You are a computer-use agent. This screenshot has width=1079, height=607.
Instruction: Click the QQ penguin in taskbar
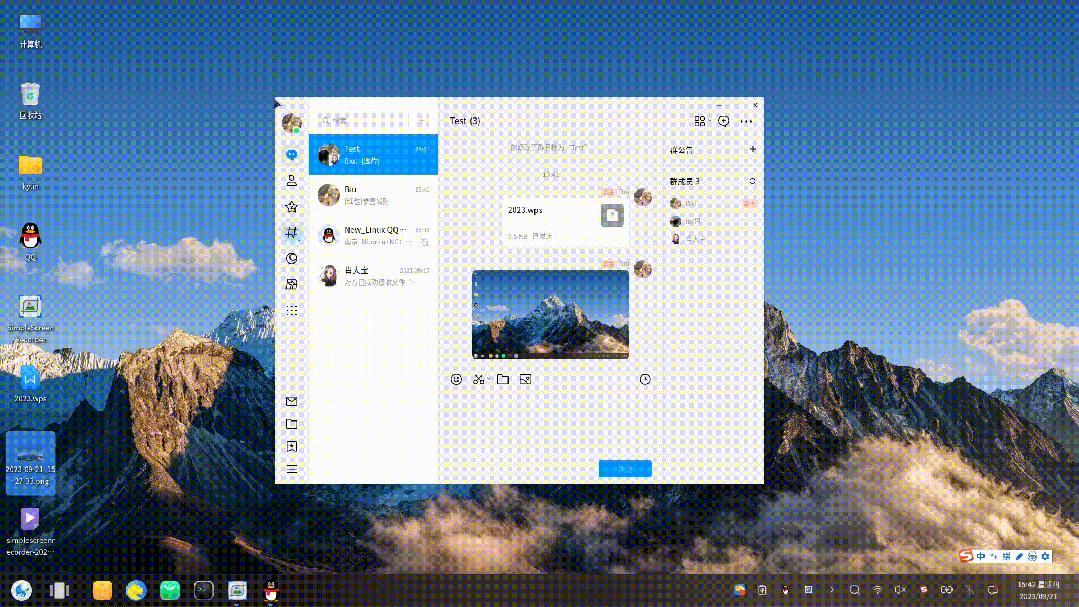(271, 590)
